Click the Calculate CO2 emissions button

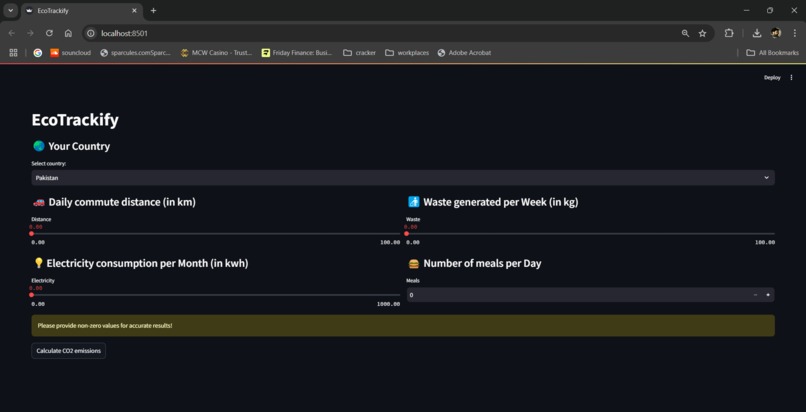tap(68, 351)
